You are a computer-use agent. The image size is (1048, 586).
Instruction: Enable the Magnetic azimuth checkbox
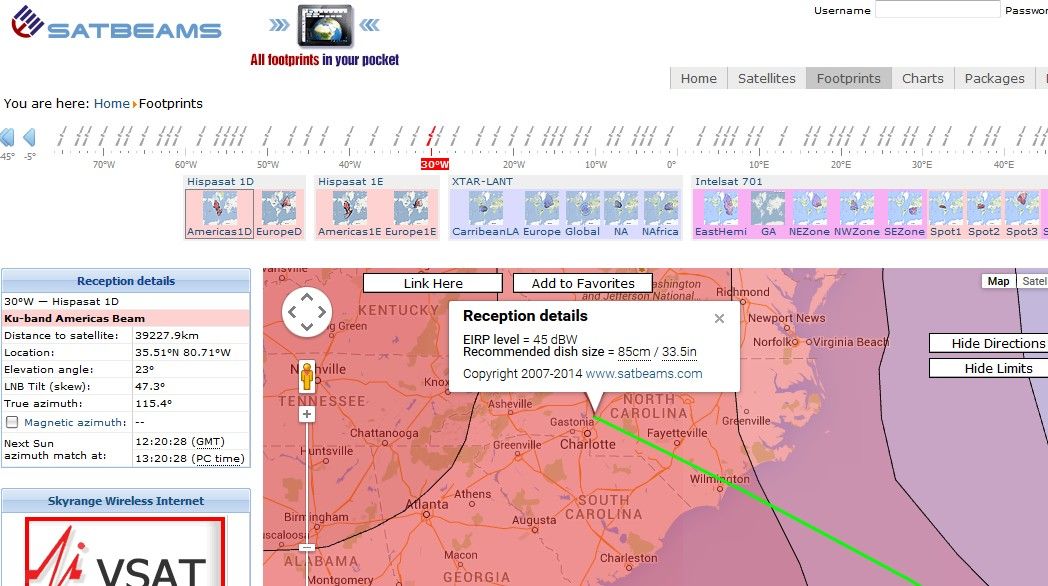tap(12, 422)
